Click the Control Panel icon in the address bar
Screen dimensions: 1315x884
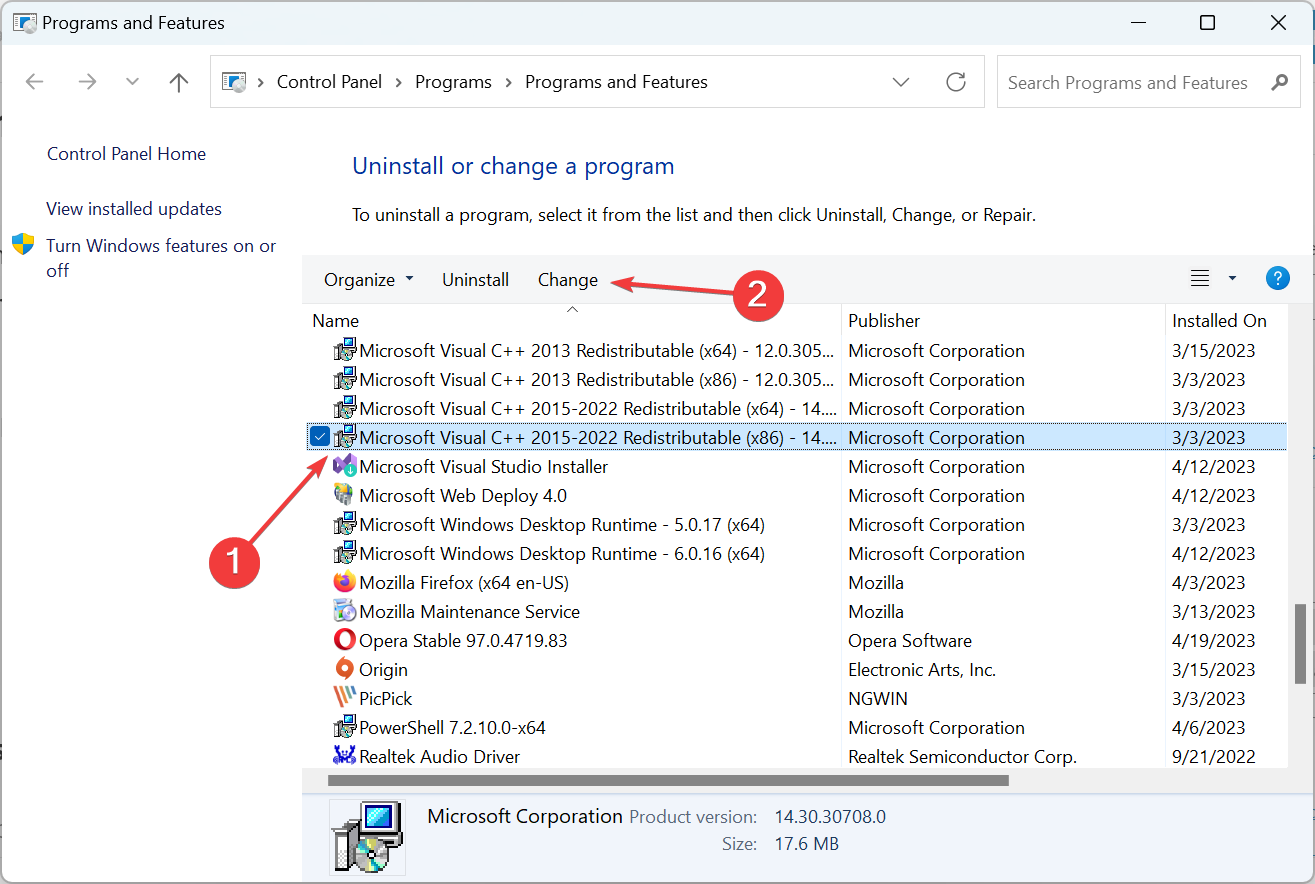point(234,82)
